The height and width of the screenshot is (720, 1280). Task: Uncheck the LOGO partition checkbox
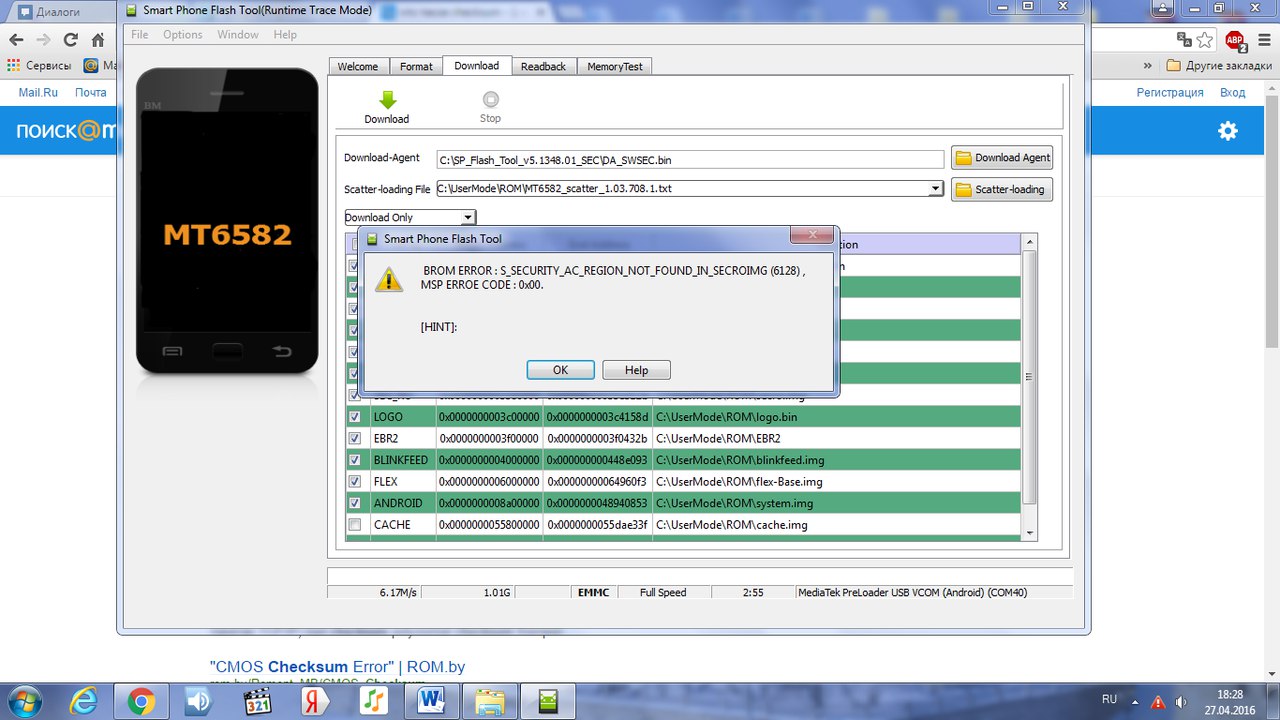click(354, 417)
